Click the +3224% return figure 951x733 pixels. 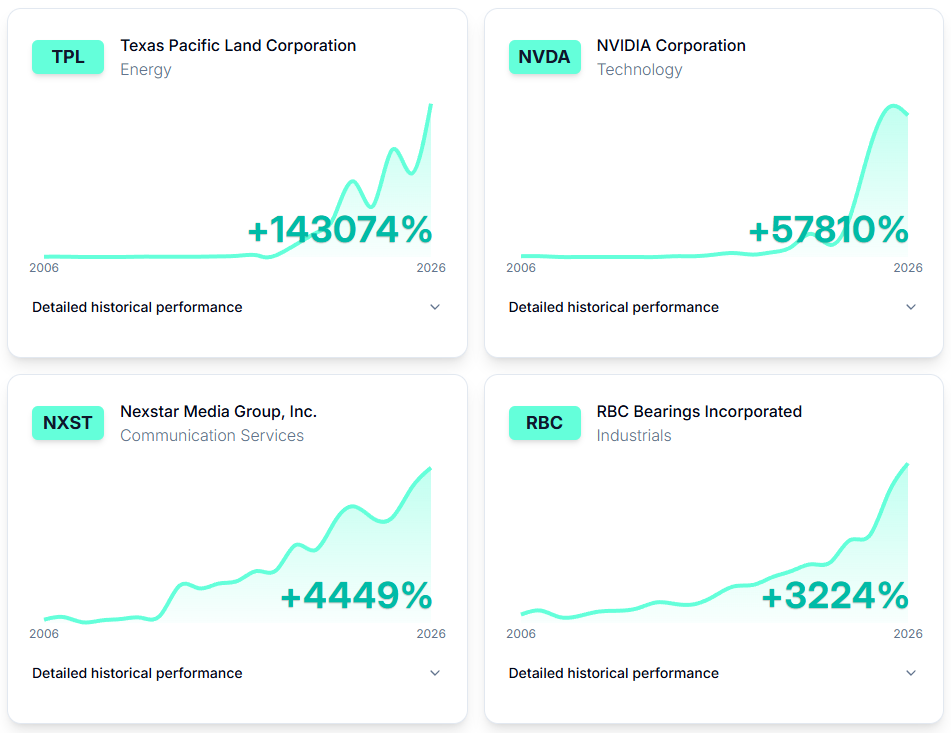[x=835, y=595]
